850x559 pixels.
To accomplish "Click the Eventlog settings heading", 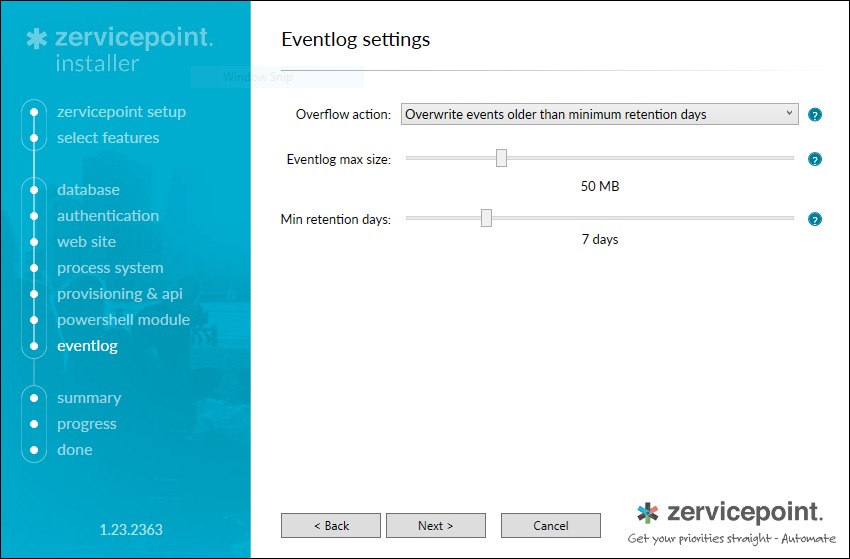I will (356, 40).
